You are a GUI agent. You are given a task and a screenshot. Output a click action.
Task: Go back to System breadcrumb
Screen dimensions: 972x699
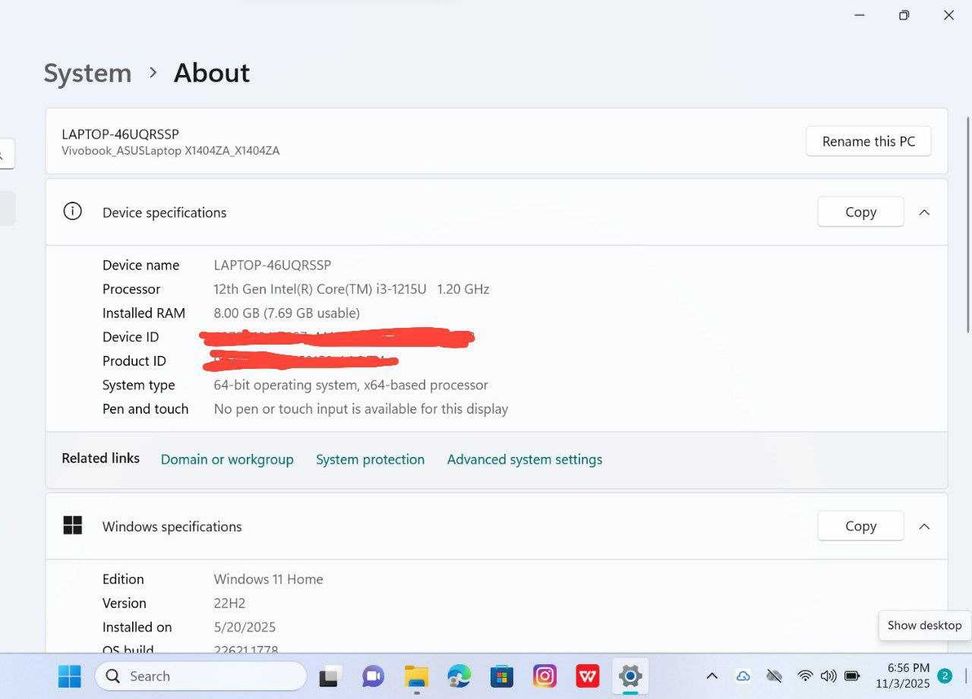[x=87, y=73]
